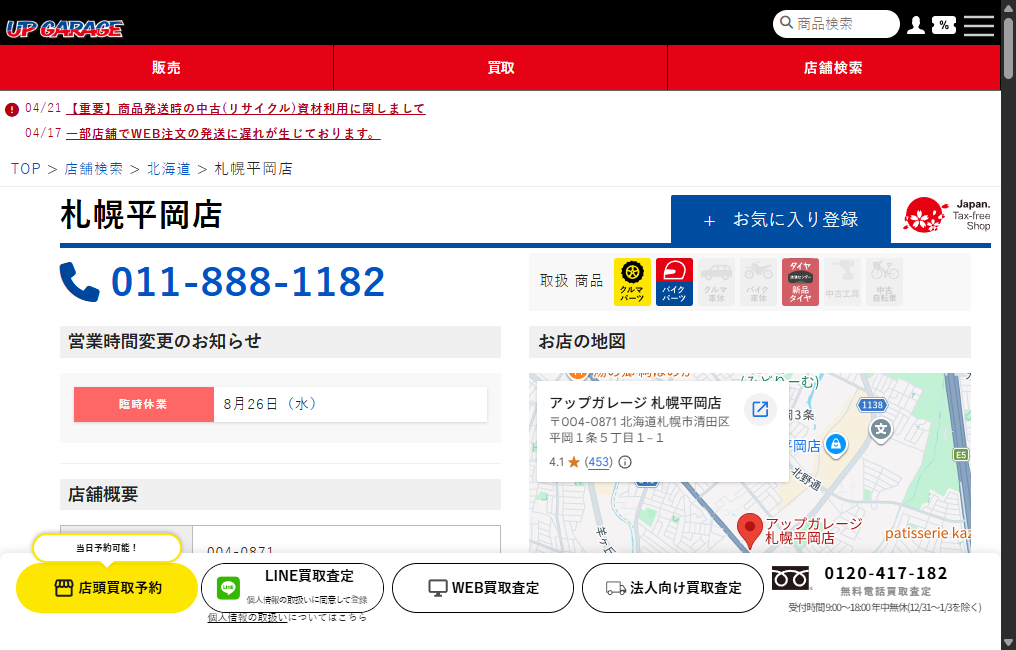Click the UP GARAGE logo

[64, 29]
